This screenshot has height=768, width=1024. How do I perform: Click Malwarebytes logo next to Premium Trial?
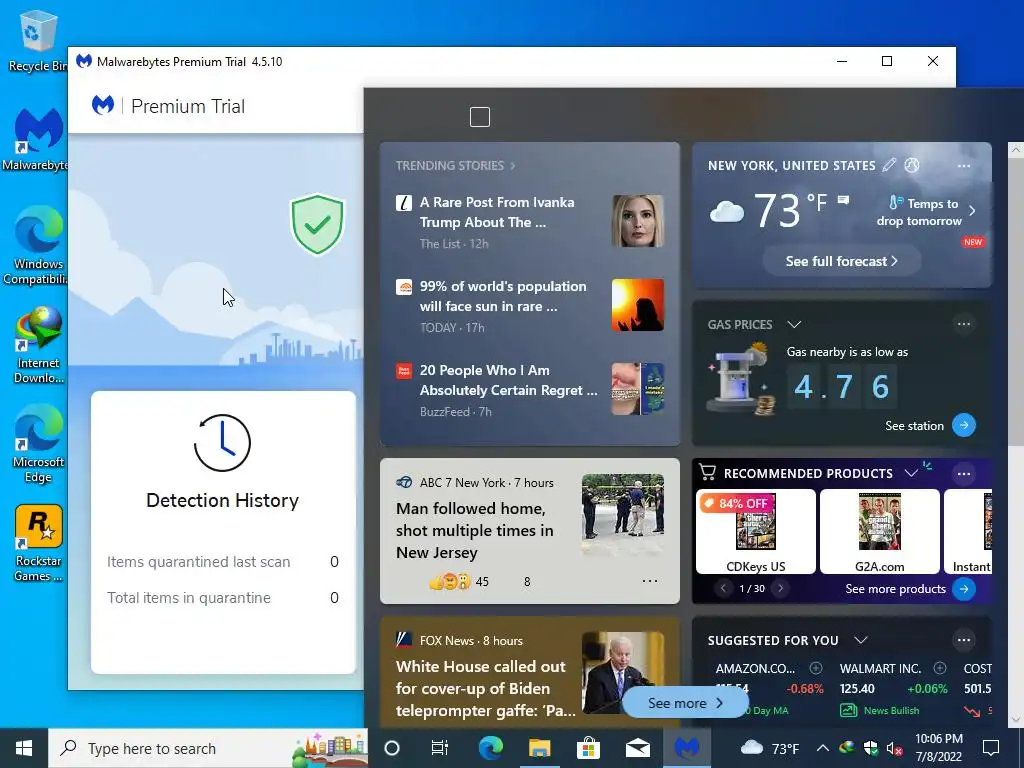pos(103,105)
